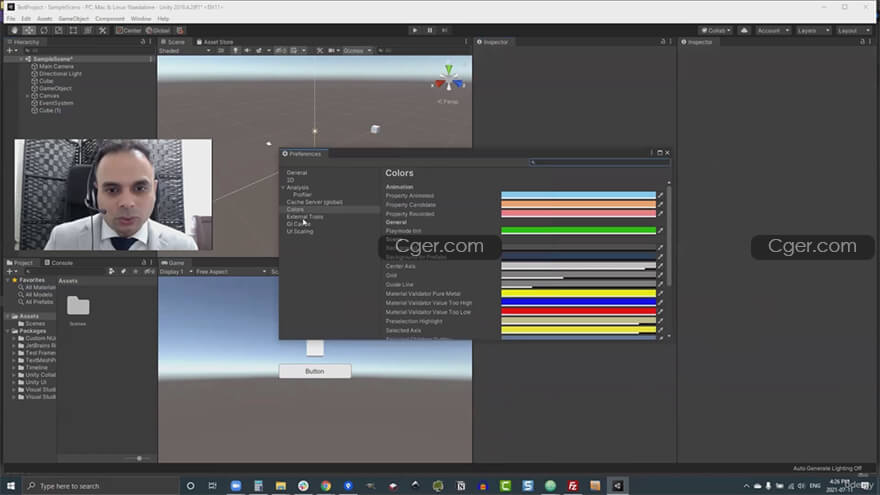The width and height of the screenshot is (880, 495).
Task: Toggle grid snapping icon in toolbar
Action: [x=180, y=30]
